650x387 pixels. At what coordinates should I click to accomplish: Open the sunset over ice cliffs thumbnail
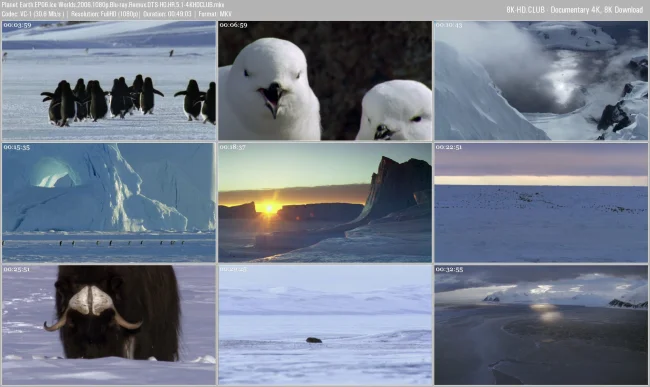[x=325, y=203]
